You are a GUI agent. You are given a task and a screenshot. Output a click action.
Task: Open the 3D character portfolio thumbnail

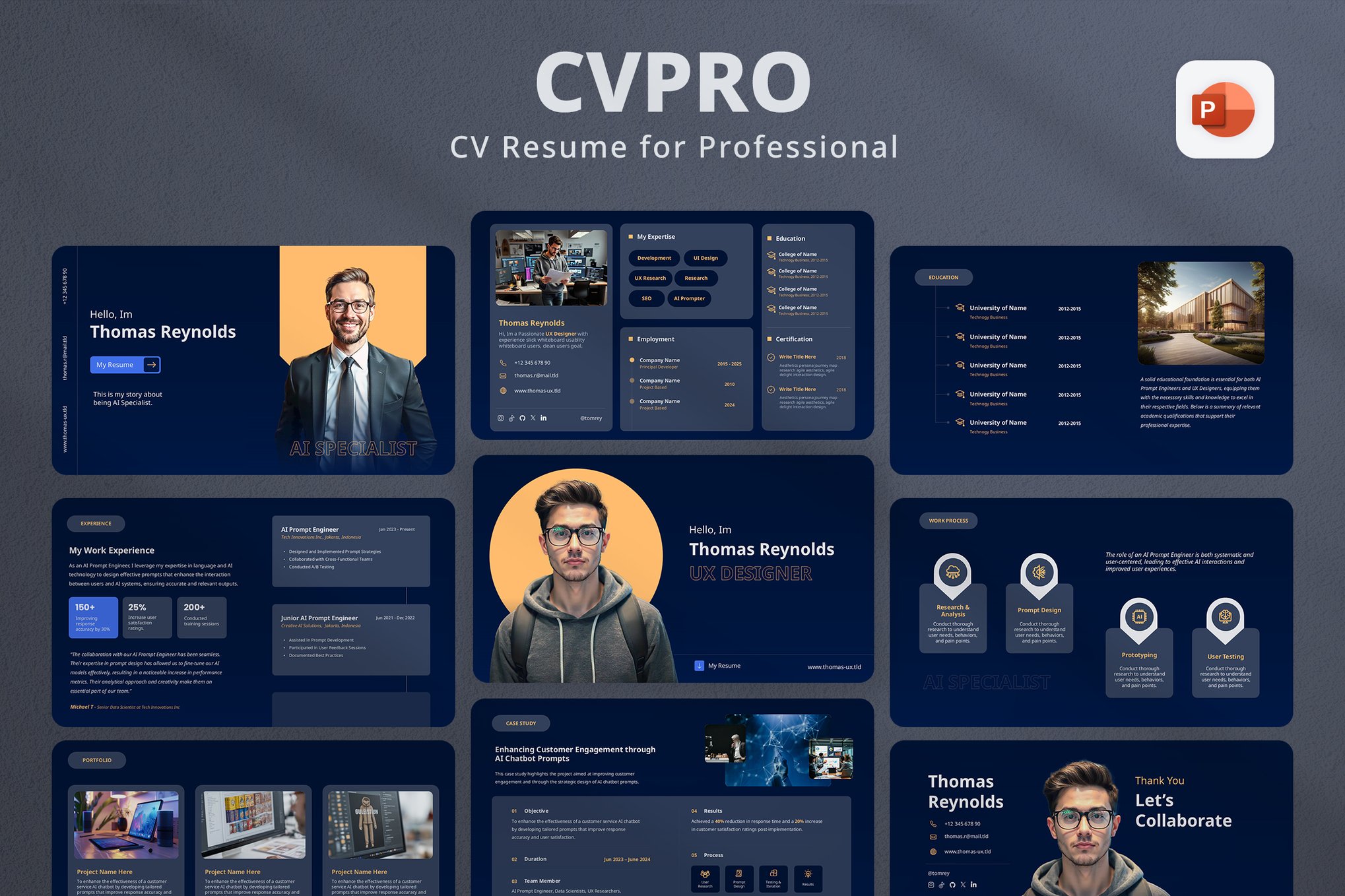click(381, 825)
